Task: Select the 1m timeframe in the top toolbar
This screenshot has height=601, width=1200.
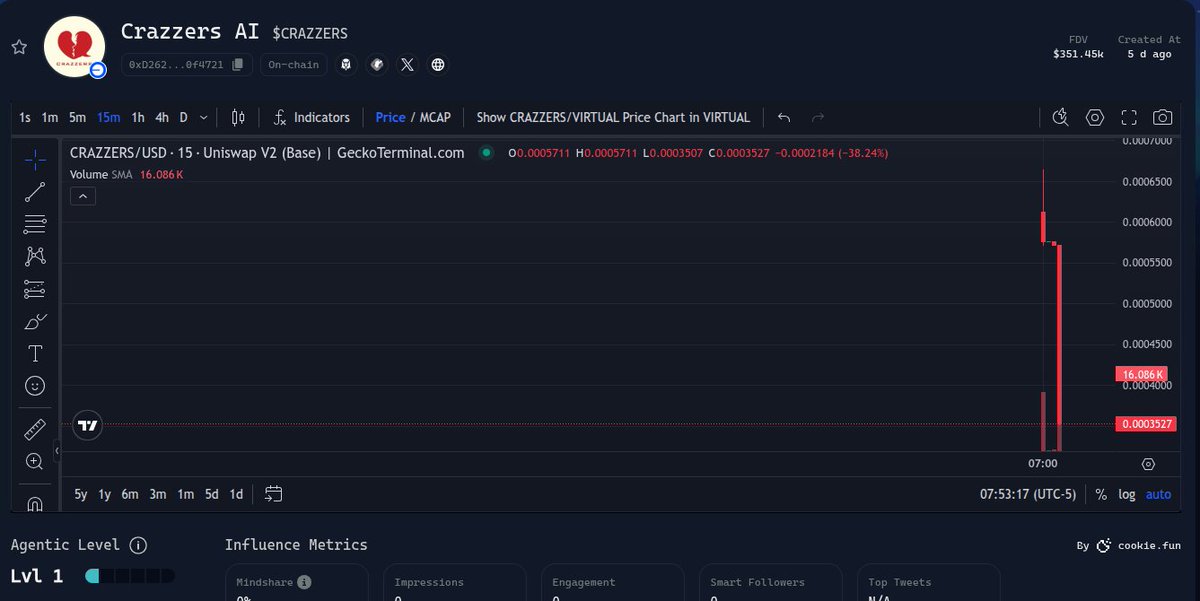Action: point(49,117)
